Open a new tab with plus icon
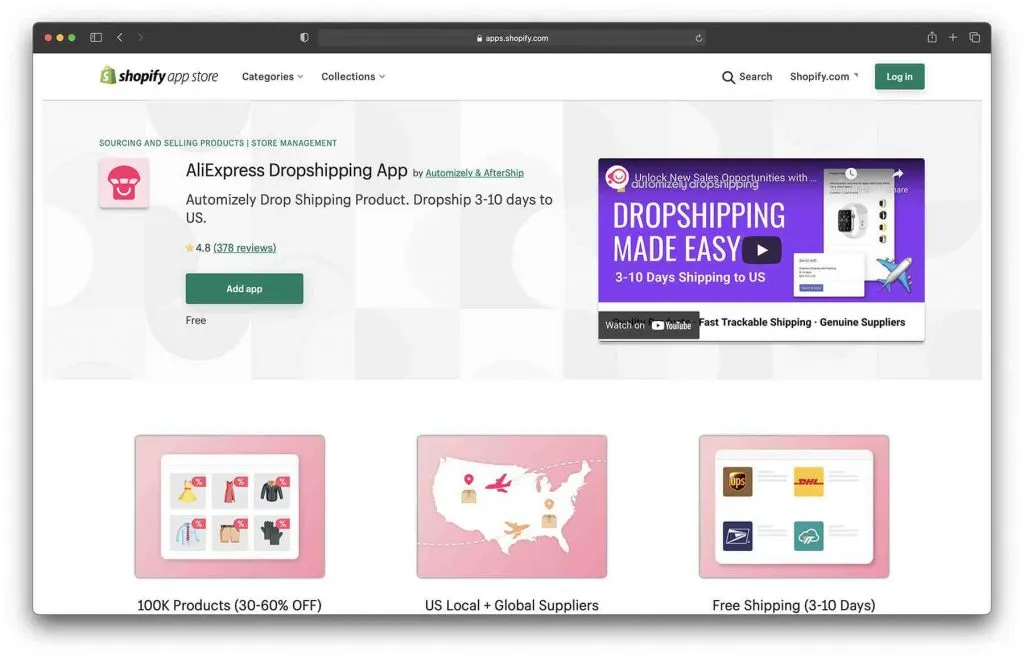 pyautogui.click(x=953, y=37)
